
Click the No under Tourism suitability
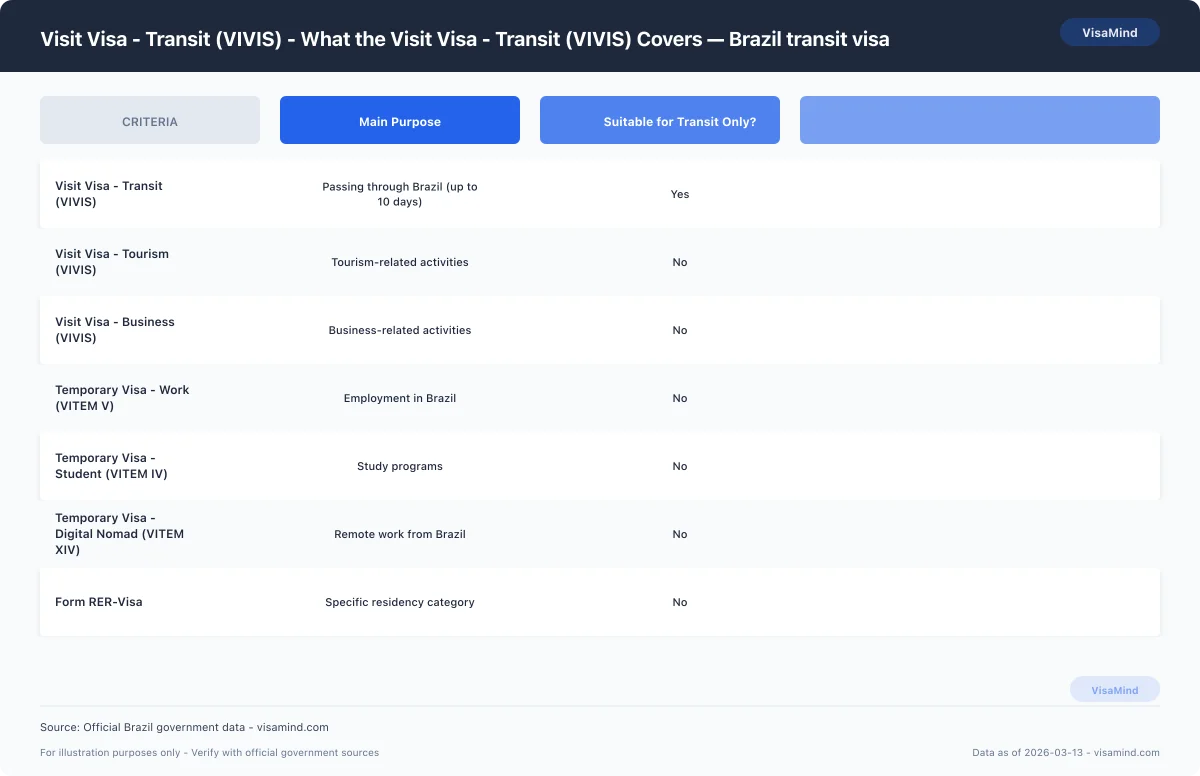tap(680, 262)
